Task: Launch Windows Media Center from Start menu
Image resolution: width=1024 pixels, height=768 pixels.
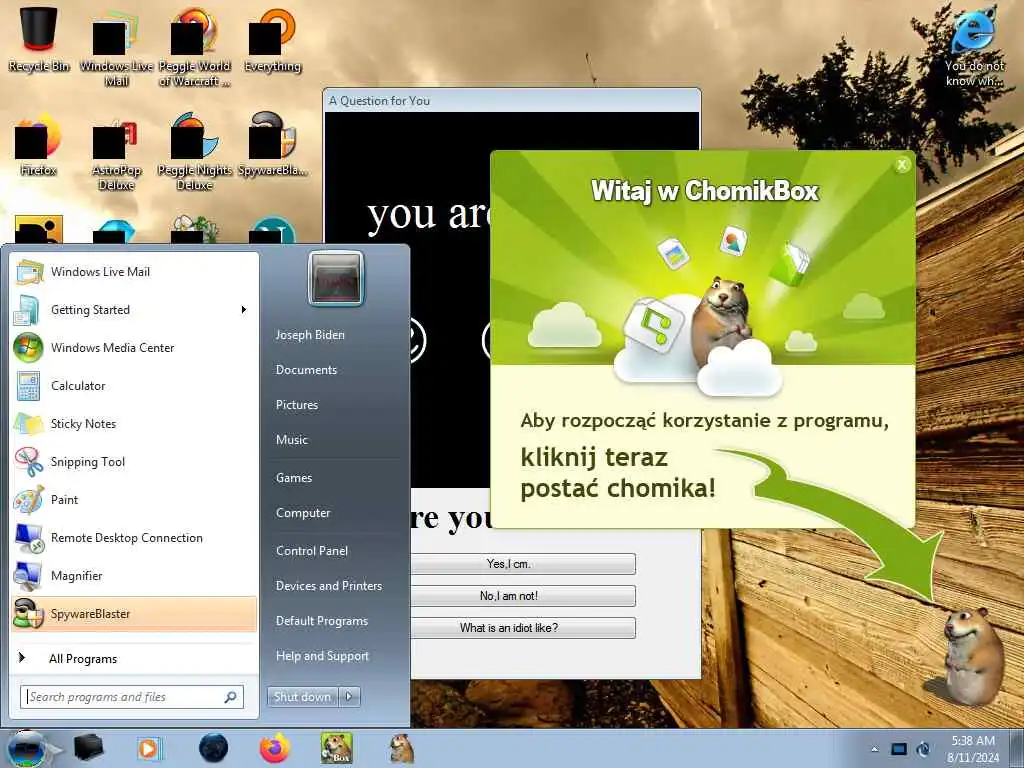Action: coord(135,347)
